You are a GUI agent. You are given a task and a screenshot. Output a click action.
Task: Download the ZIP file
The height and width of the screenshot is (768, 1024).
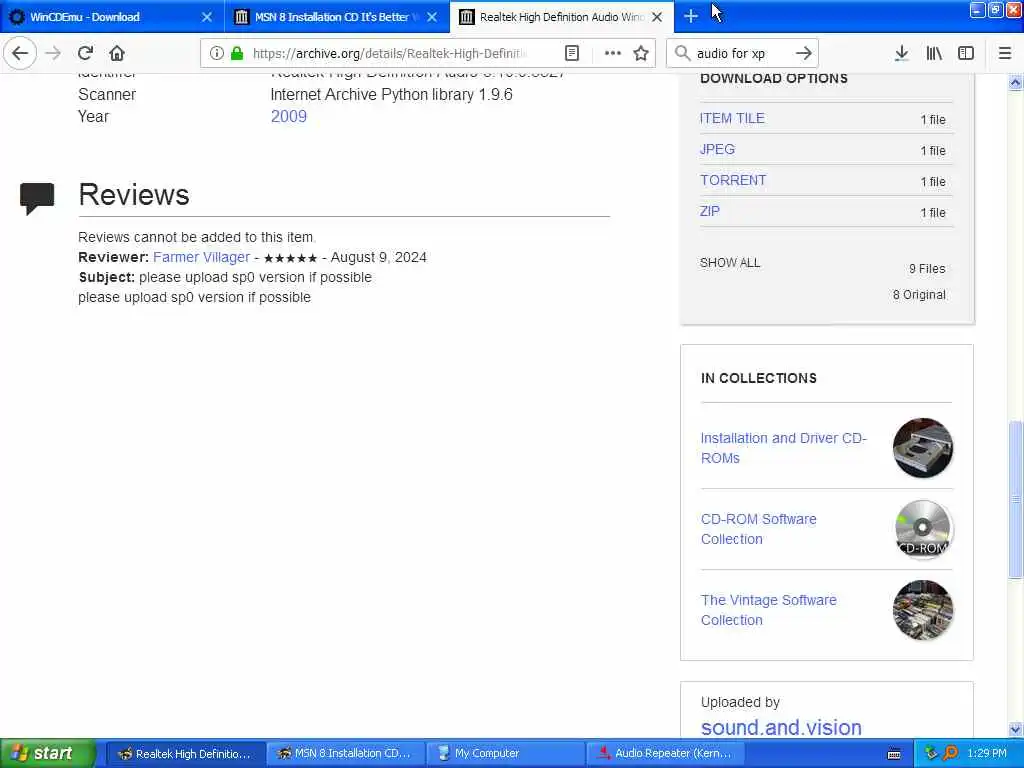coord(709,212)
